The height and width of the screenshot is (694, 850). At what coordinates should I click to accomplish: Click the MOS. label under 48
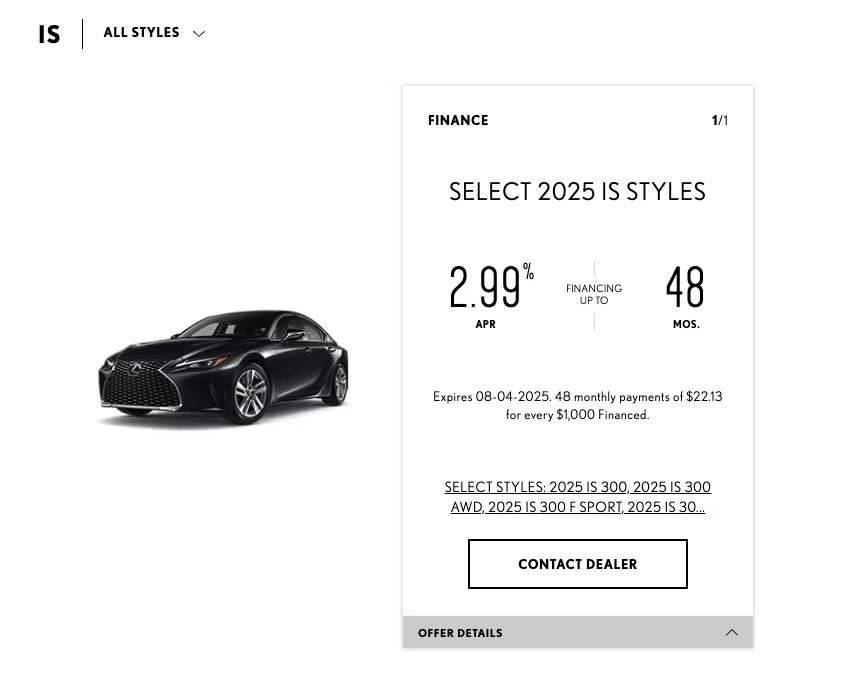click(686, 324)
